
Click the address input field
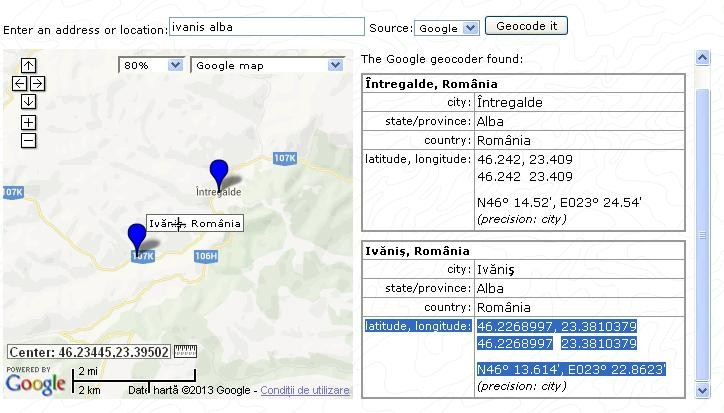tap(266, 27)
